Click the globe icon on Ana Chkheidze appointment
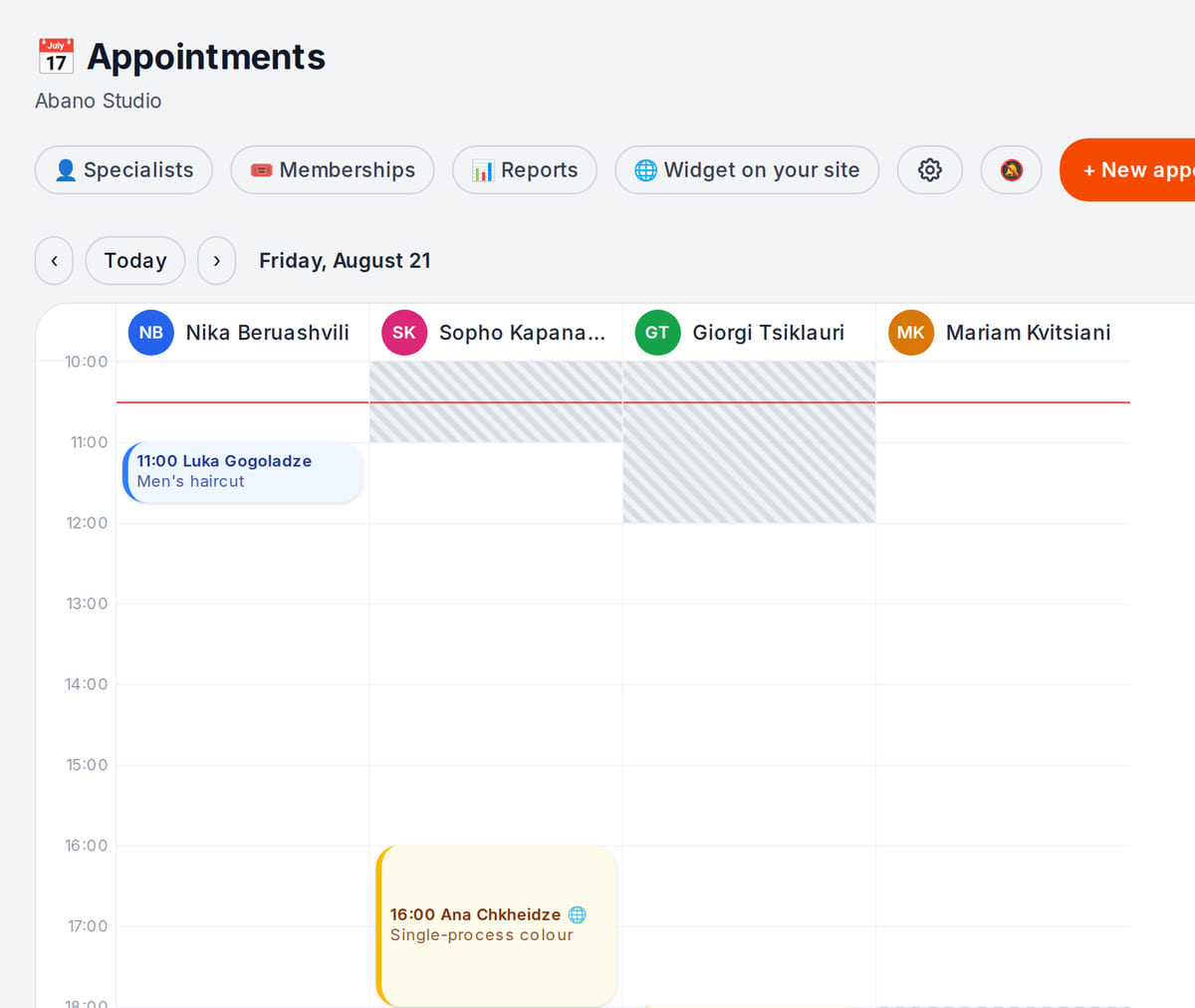This screenshot has height=1008, width=1195. click(x=577, y=914)
